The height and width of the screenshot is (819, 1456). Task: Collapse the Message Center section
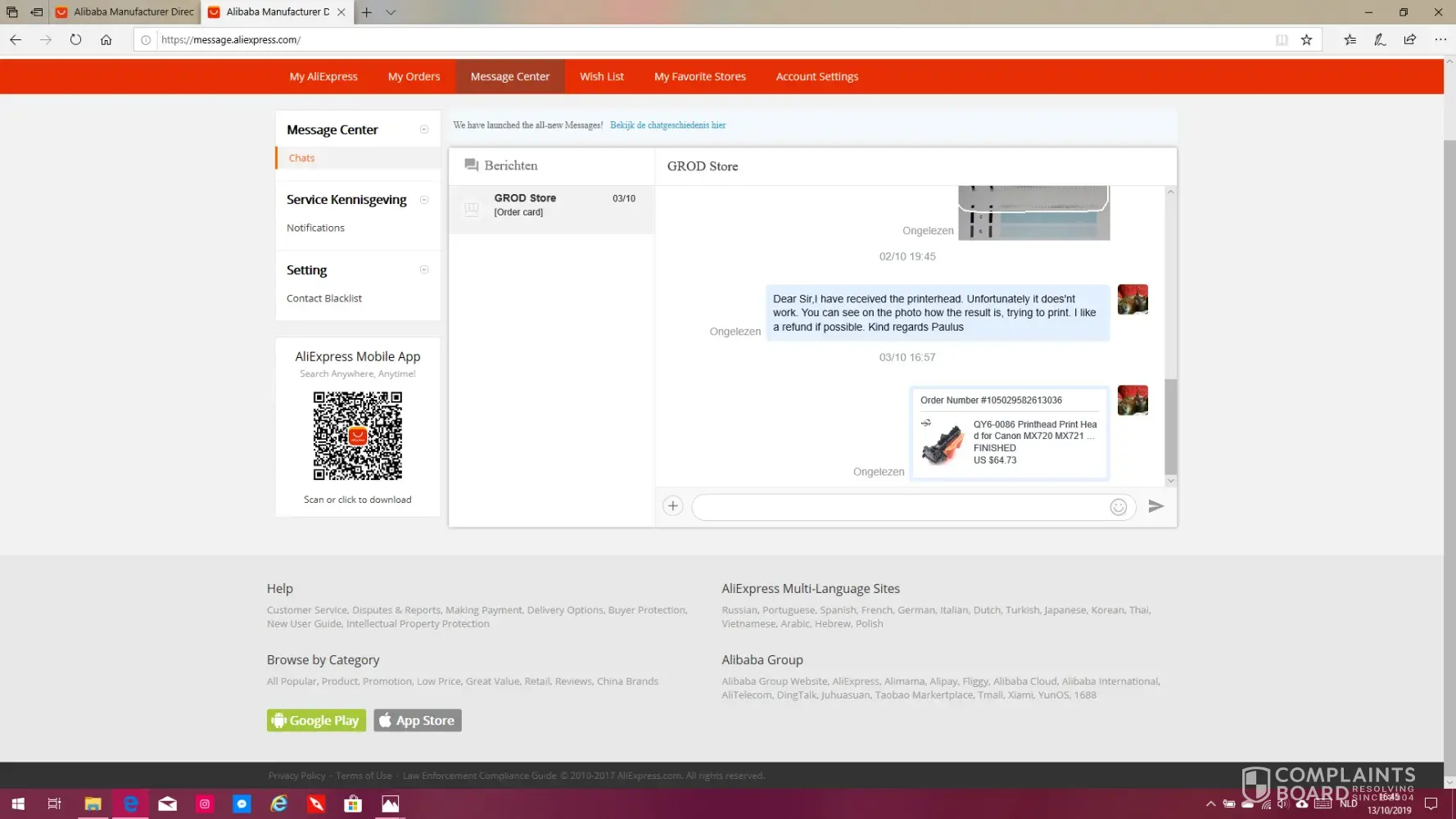[x=424, y=129]
